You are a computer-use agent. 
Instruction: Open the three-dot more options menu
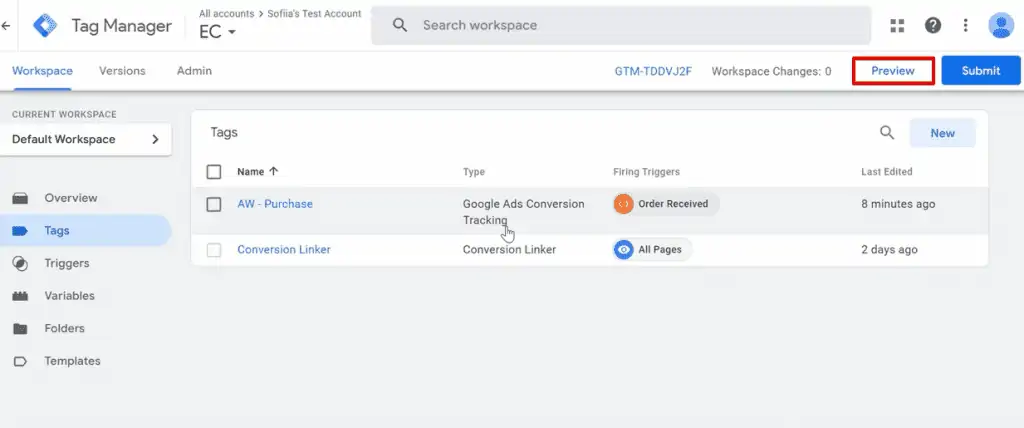point(965,25)
